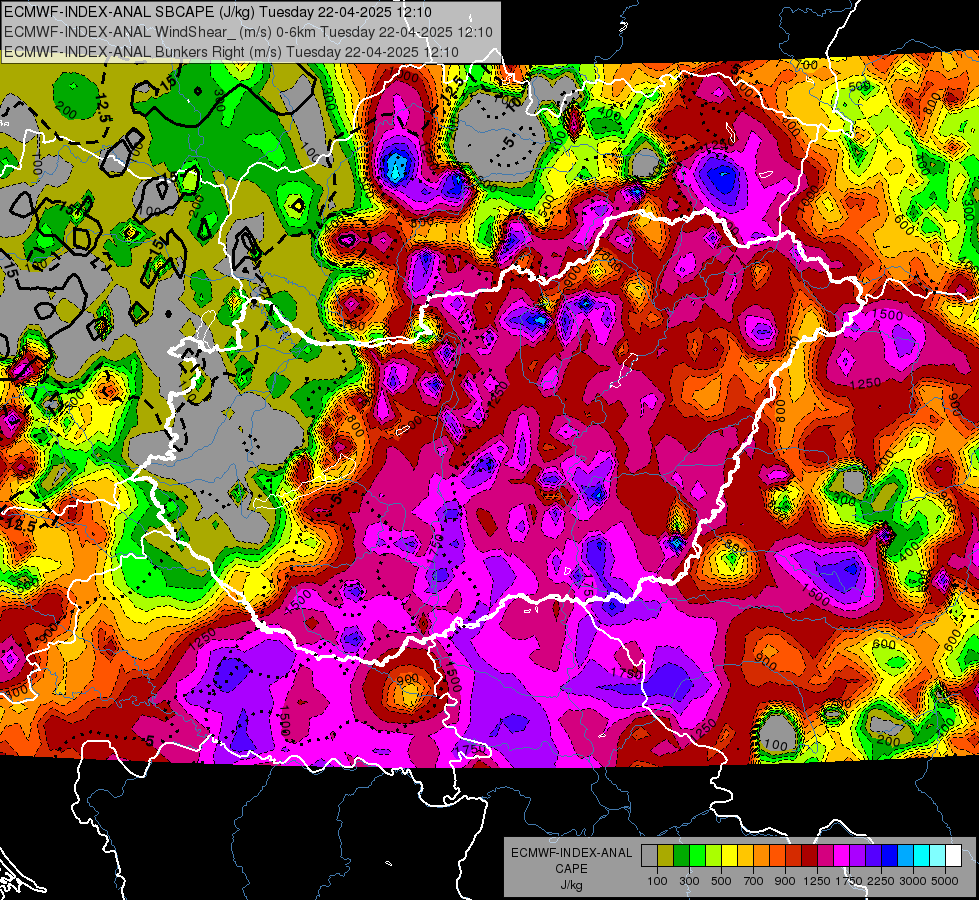Screen dimensions: 979x900
Task: Click the 5000 tick label in the legend
Action: coord(945,881)
